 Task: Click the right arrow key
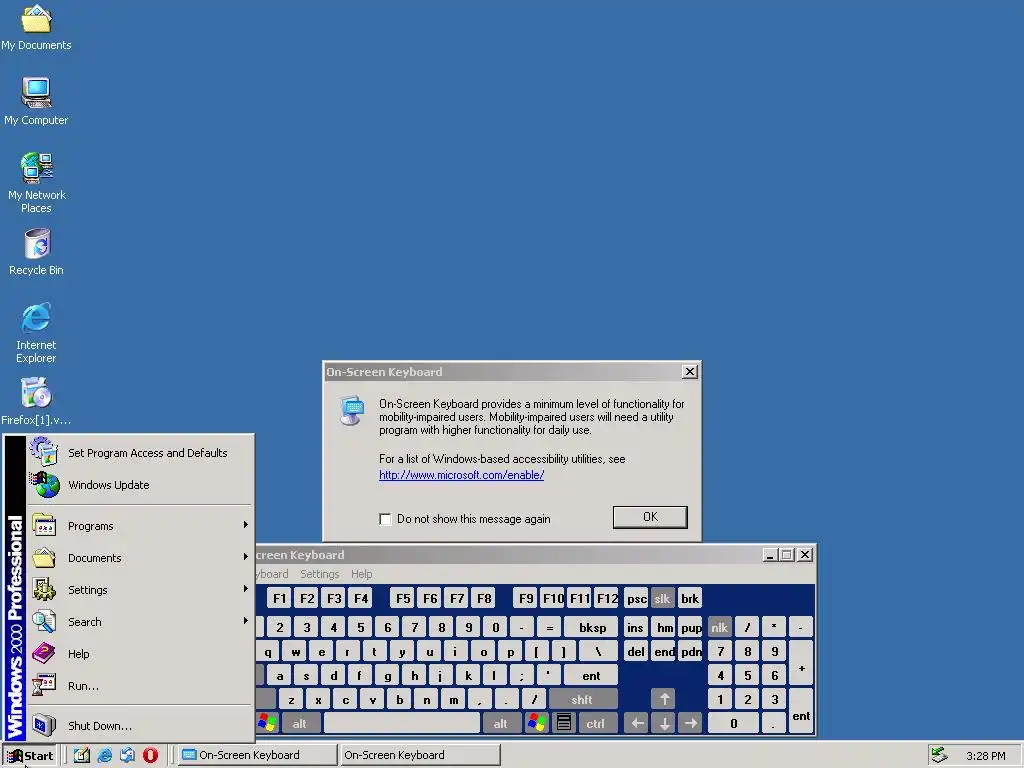[x=691, y=723]
